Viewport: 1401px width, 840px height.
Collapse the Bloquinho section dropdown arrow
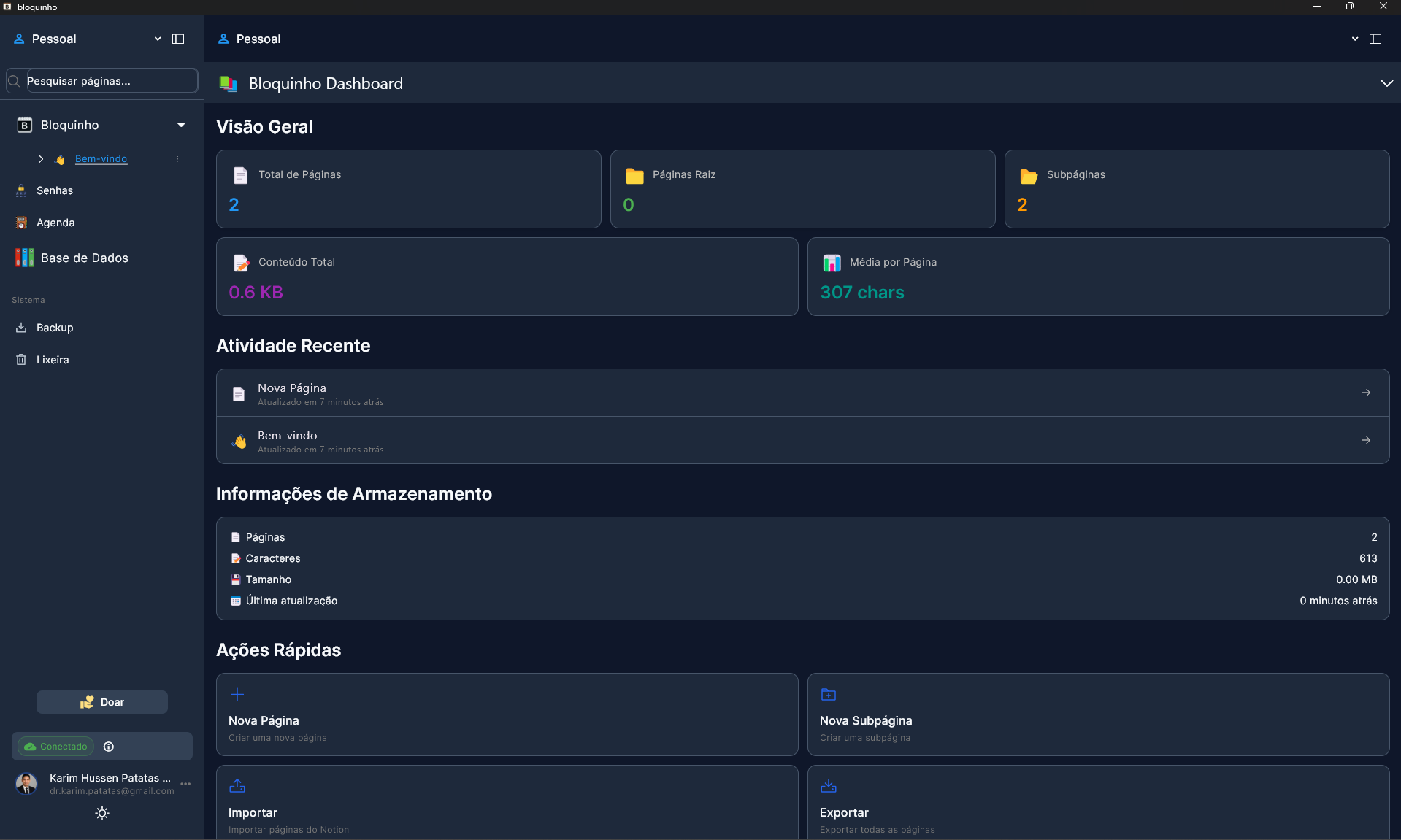tap(181, 126)
